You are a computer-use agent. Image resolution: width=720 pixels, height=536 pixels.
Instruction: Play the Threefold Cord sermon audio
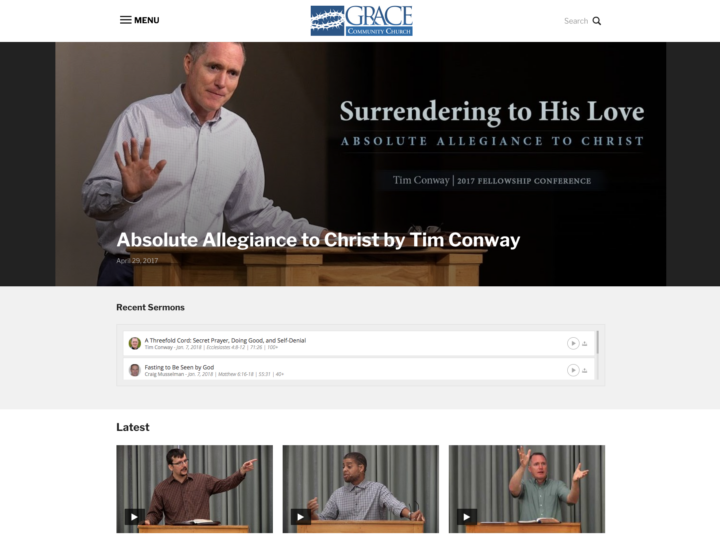point(573,343)
